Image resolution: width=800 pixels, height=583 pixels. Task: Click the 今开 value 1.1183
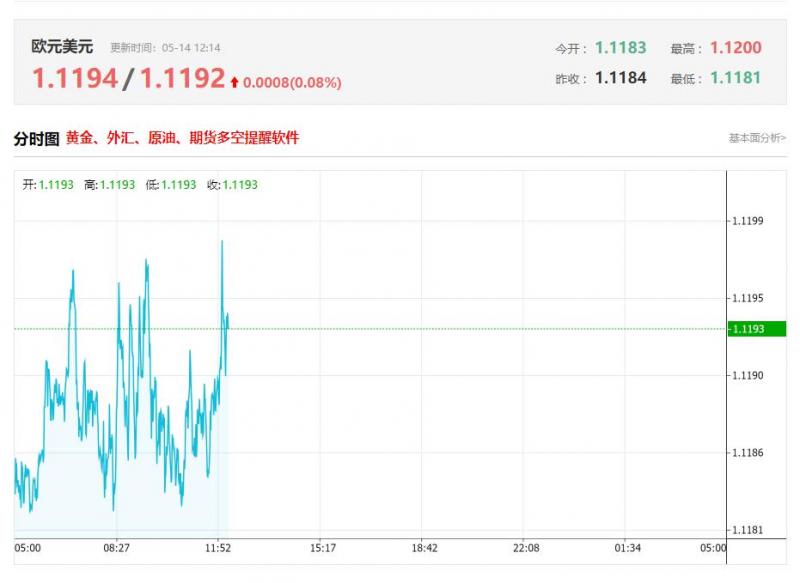[x=620, y=48]
